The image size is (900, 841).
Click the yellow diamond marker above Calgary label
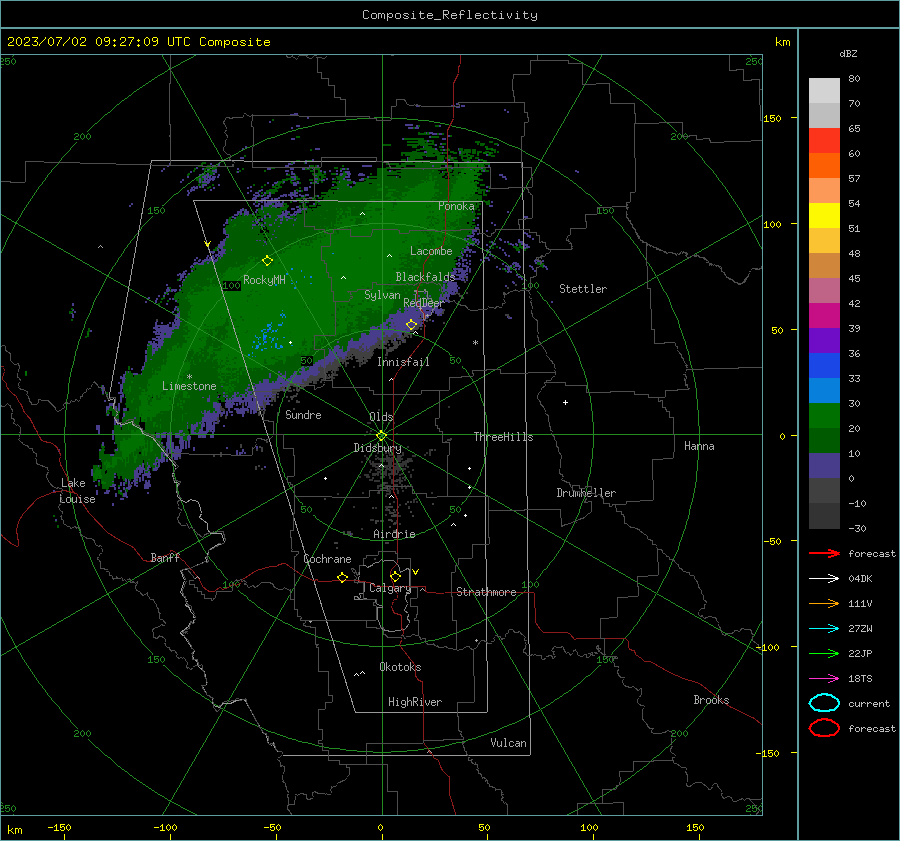(395, 576)
